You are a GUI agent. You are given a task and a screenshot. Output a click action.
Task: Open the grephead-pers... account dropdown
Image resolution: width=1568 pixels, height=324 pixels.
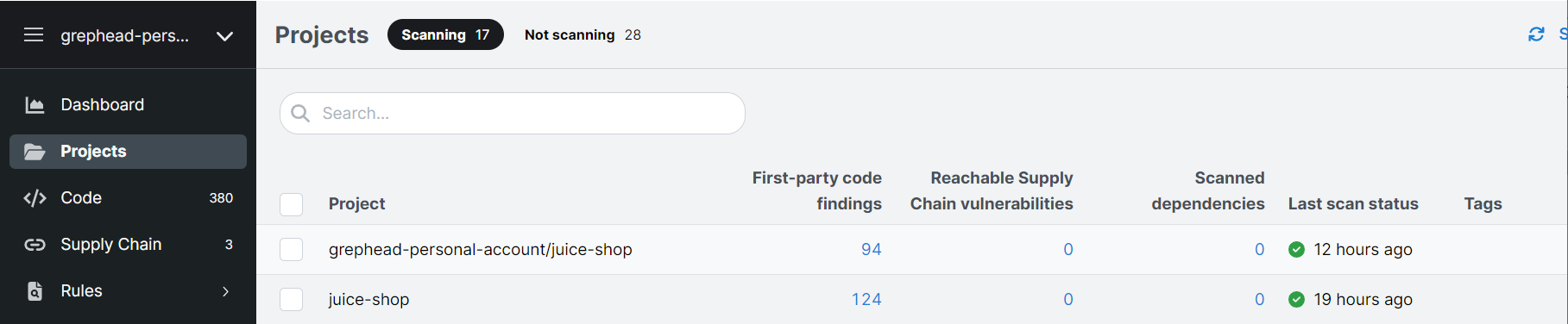pos(224,36)
